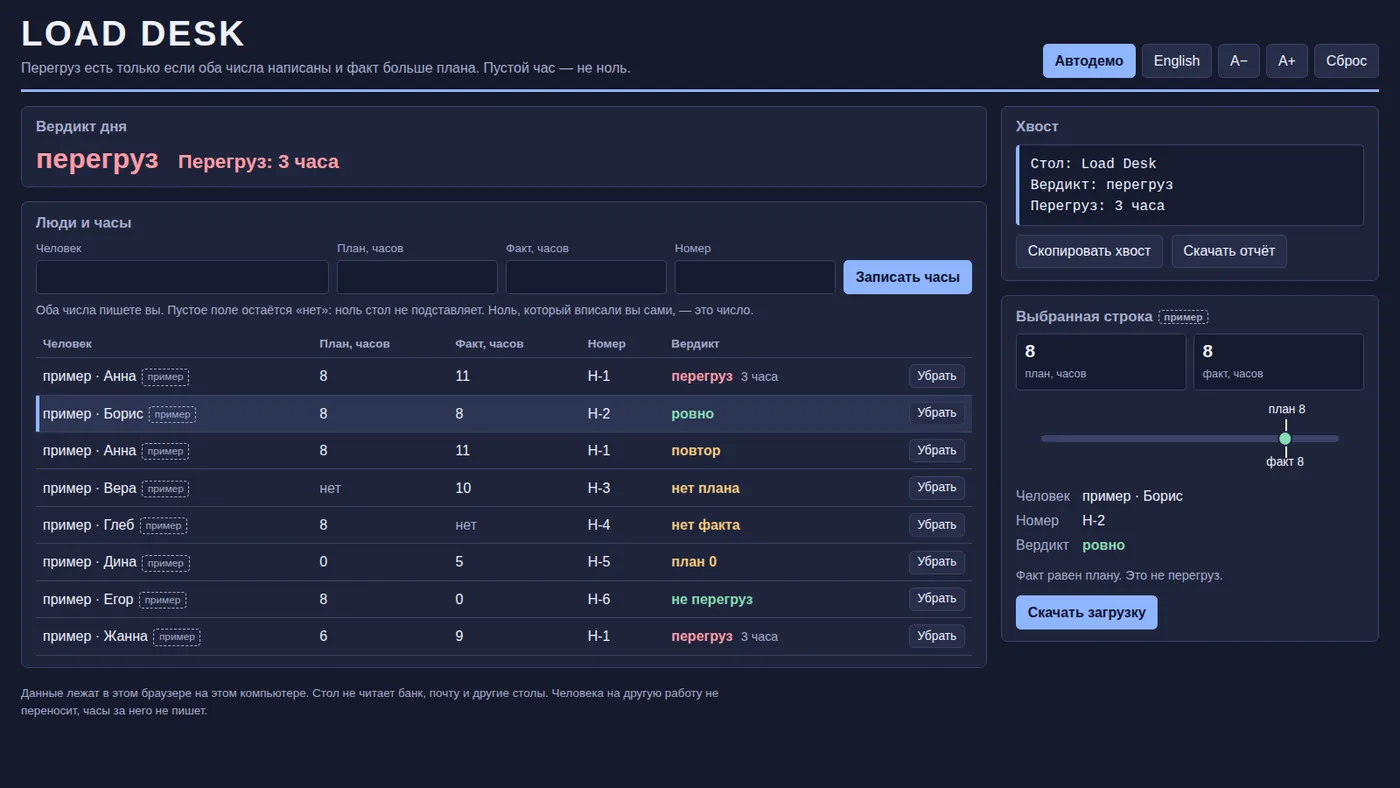This screenshot has height=788, width=1400.
Task: Remove the Анна row with verdict перегруз
Action: tap(937, 376)
